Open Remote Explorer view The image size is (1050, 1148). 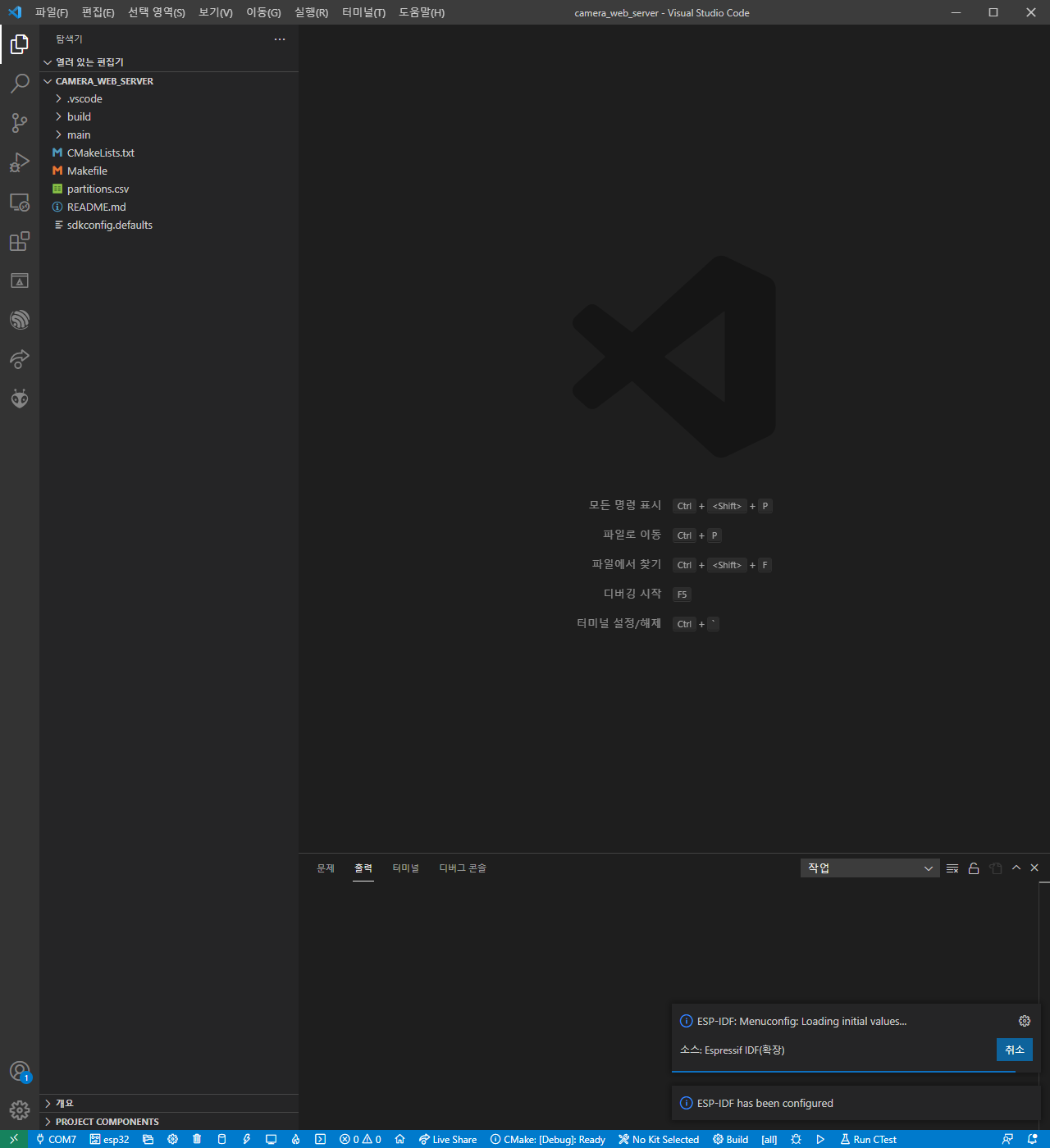point(20,202)
